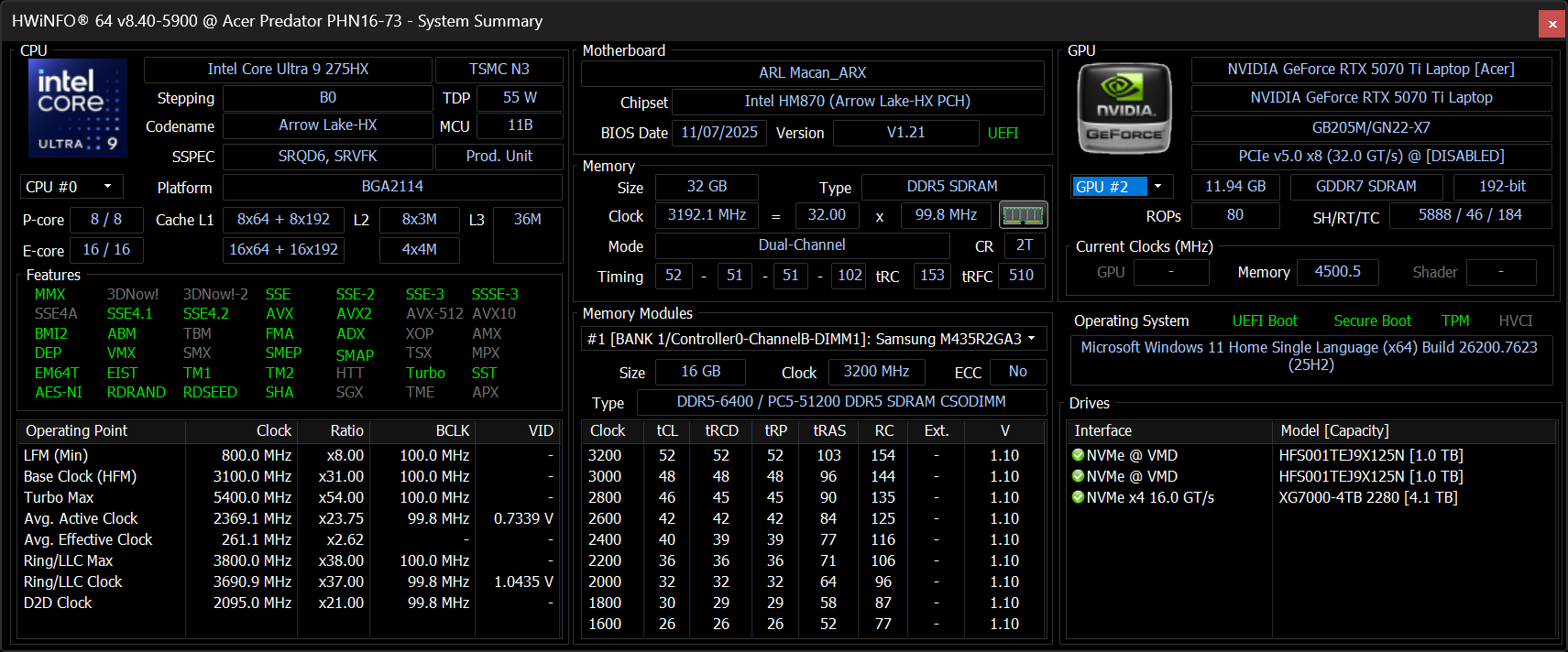1568x652 pixels.
Task: Click the Model [Capacity] column header
Action: [x=1414, y=431]
